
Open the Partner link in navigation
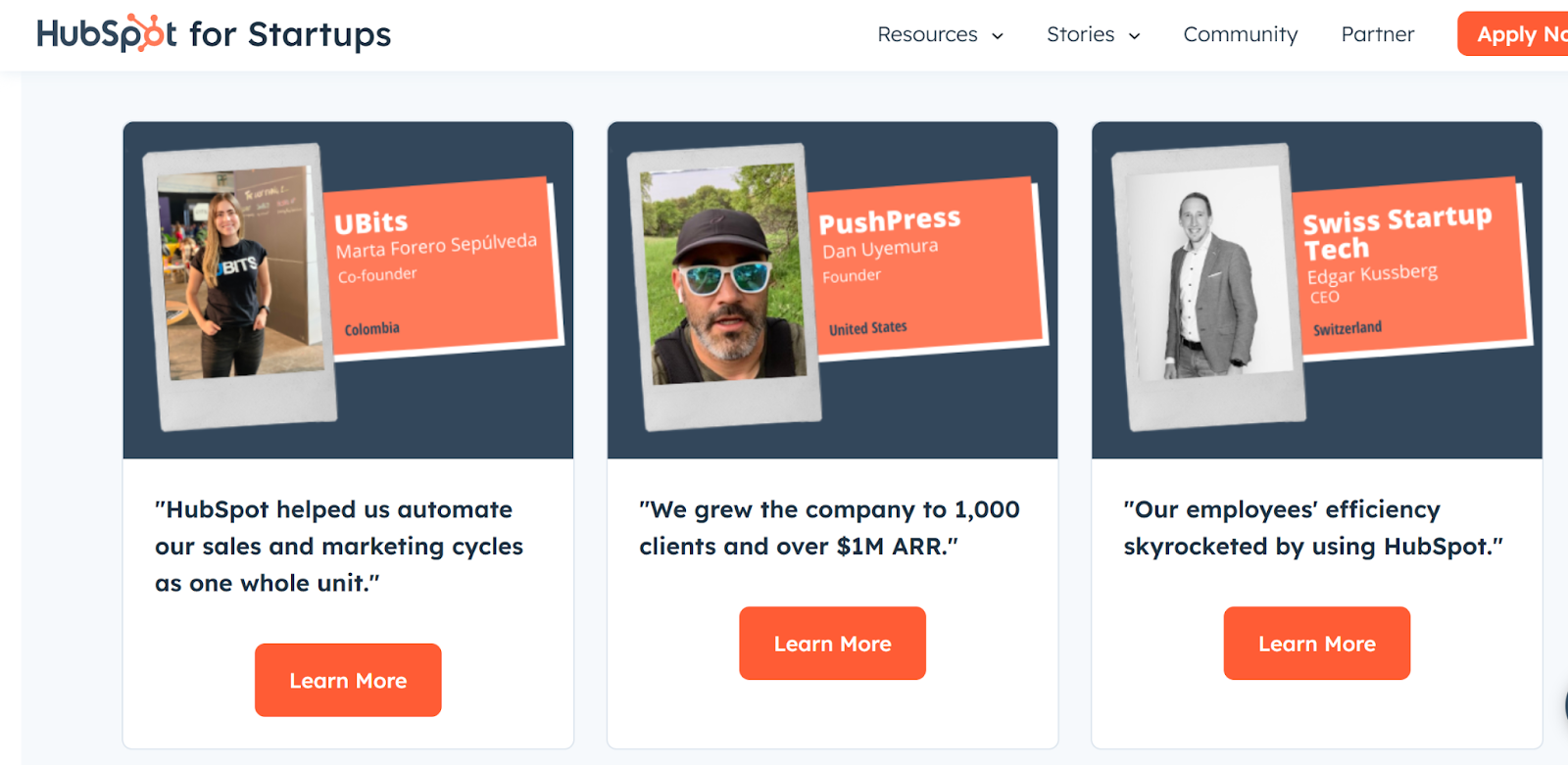click(x=1377, y=34)
